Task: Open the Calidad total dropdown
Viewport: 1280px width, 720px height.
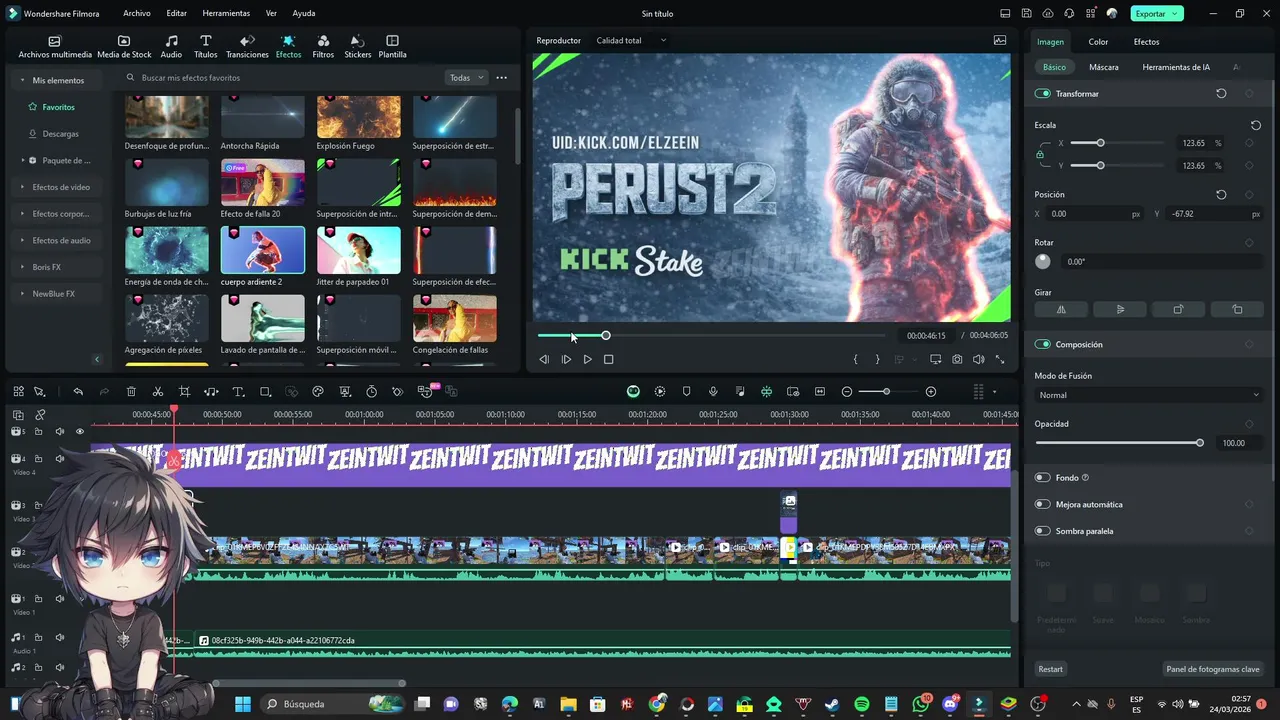Action: 631,40
